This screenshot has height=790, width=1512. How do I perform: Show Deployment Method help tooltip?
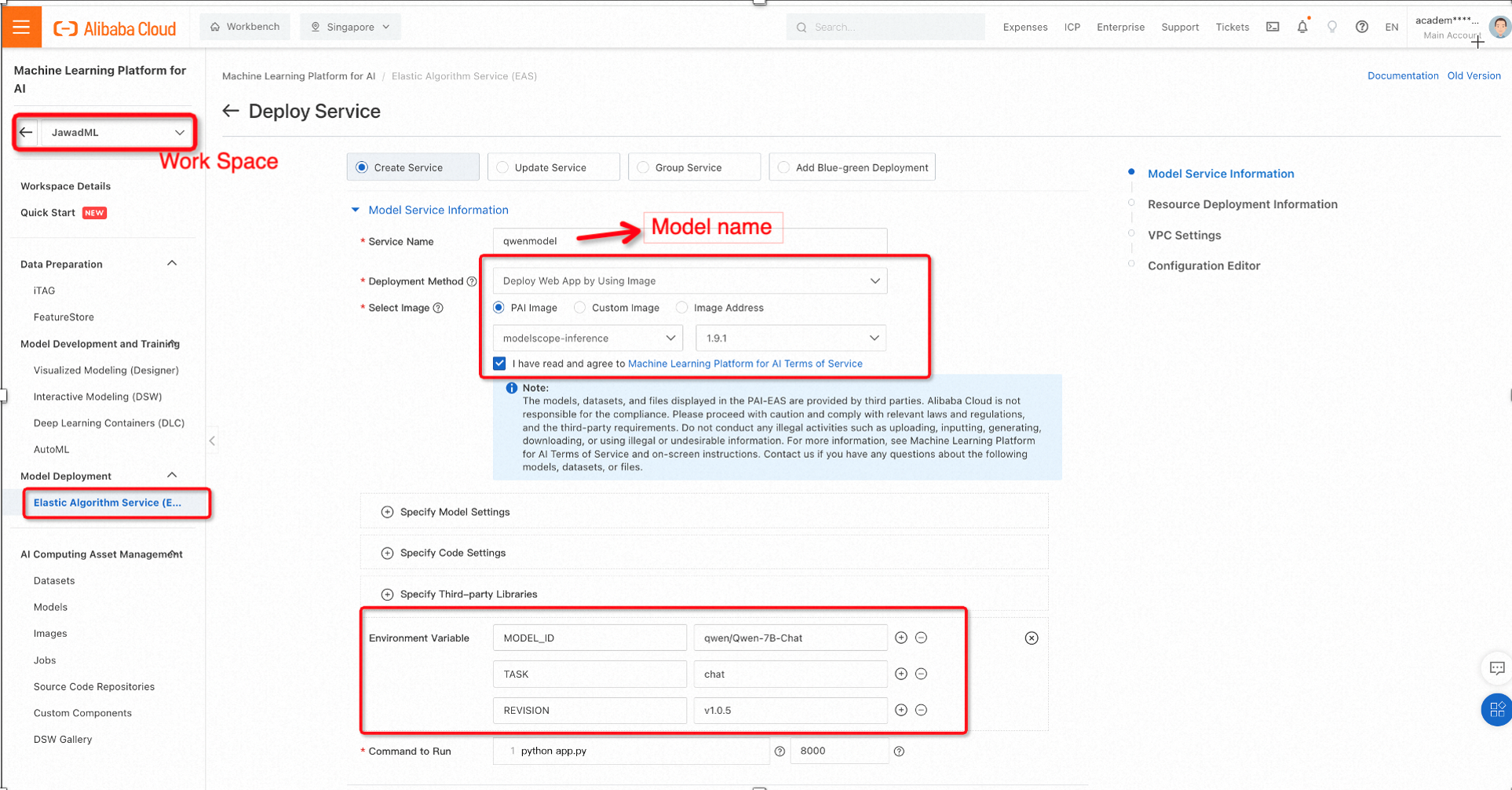click(472, 281)
